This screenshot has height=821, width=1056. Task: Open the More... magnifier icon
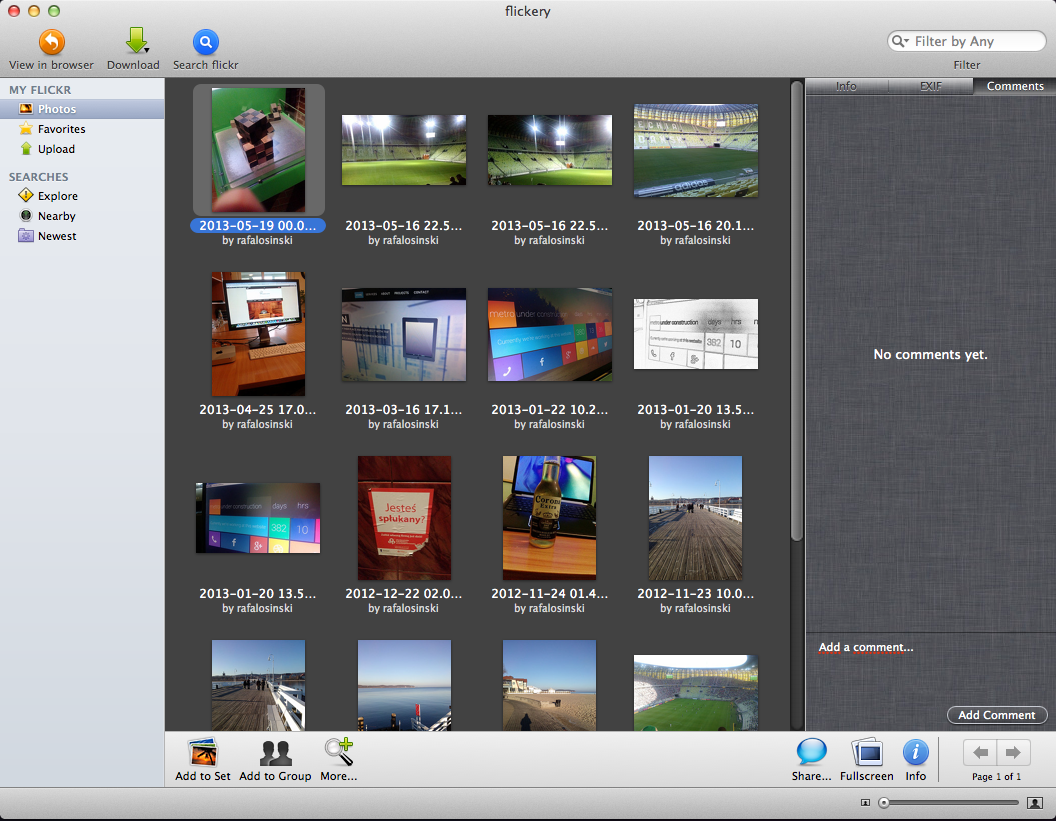click(338, 752)
